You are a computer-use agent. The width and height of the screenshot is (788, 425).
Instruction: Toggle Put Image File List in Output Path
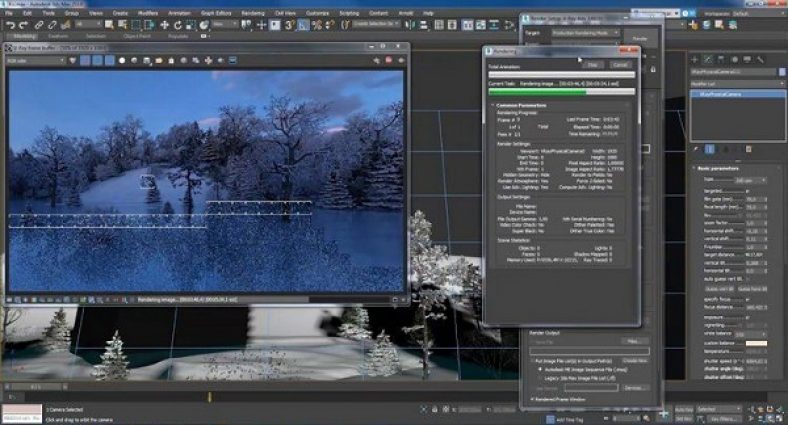(x=532, y=358)
